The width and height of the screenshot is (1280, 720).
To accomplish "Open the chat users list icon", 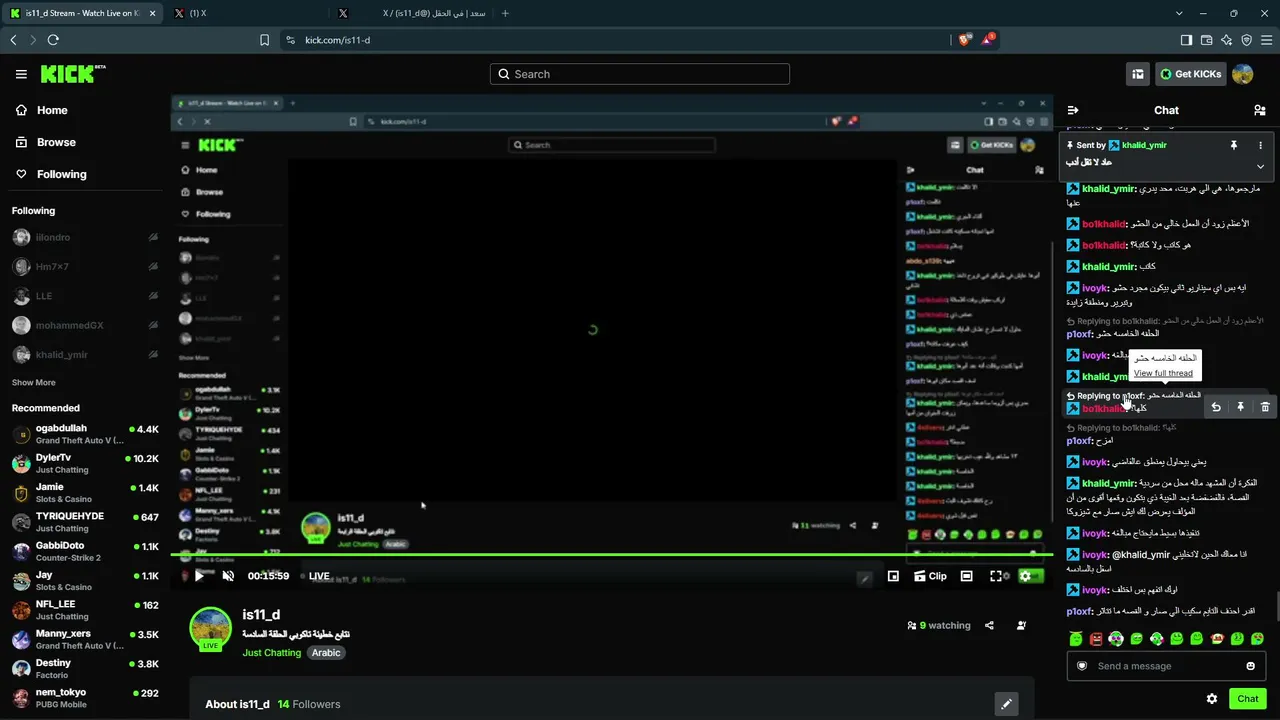I will (x=1260, y=110).
